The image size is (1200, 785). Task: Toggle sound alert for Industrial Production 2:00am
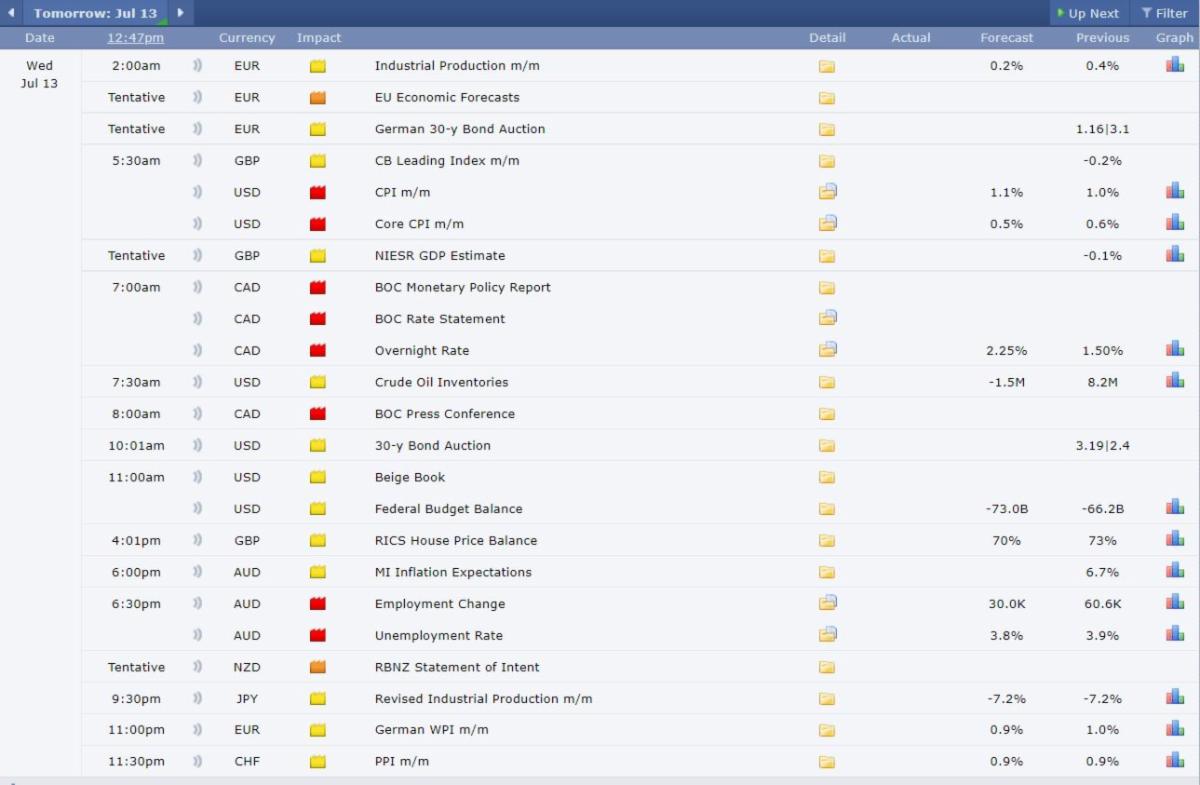(x=197, y=66)
